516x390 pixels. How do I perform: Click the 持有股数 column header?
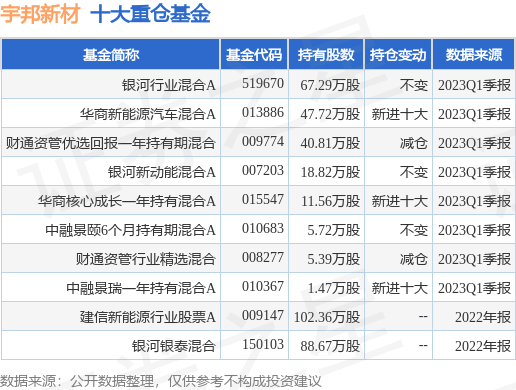pos(326,55)
